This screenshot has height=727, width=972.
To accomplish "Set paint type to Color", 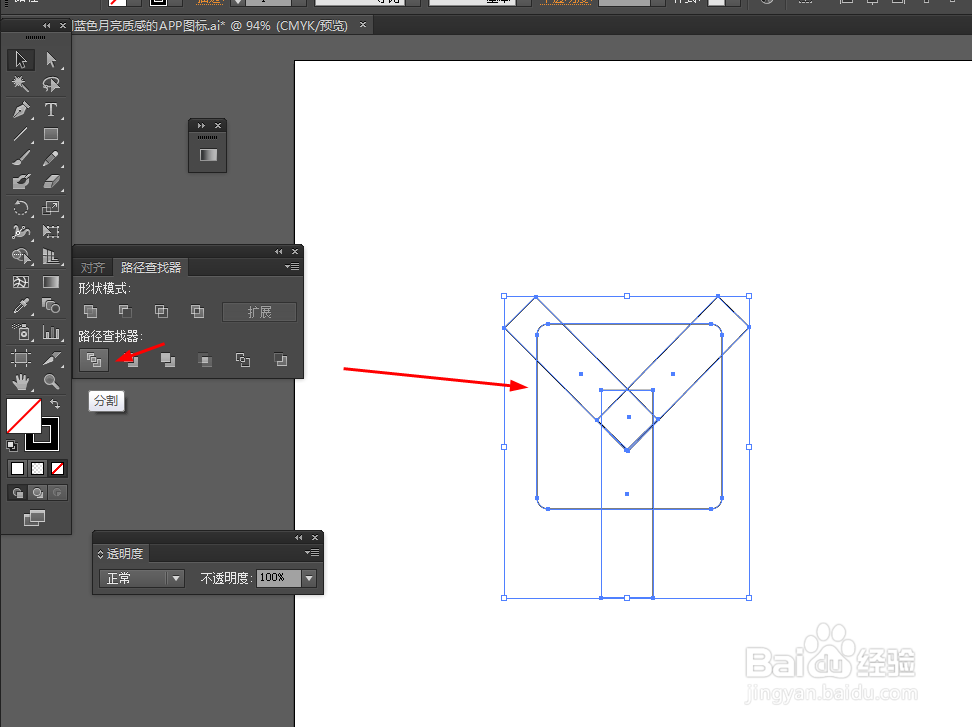I will pyautogui.click(x=17, y=469).
